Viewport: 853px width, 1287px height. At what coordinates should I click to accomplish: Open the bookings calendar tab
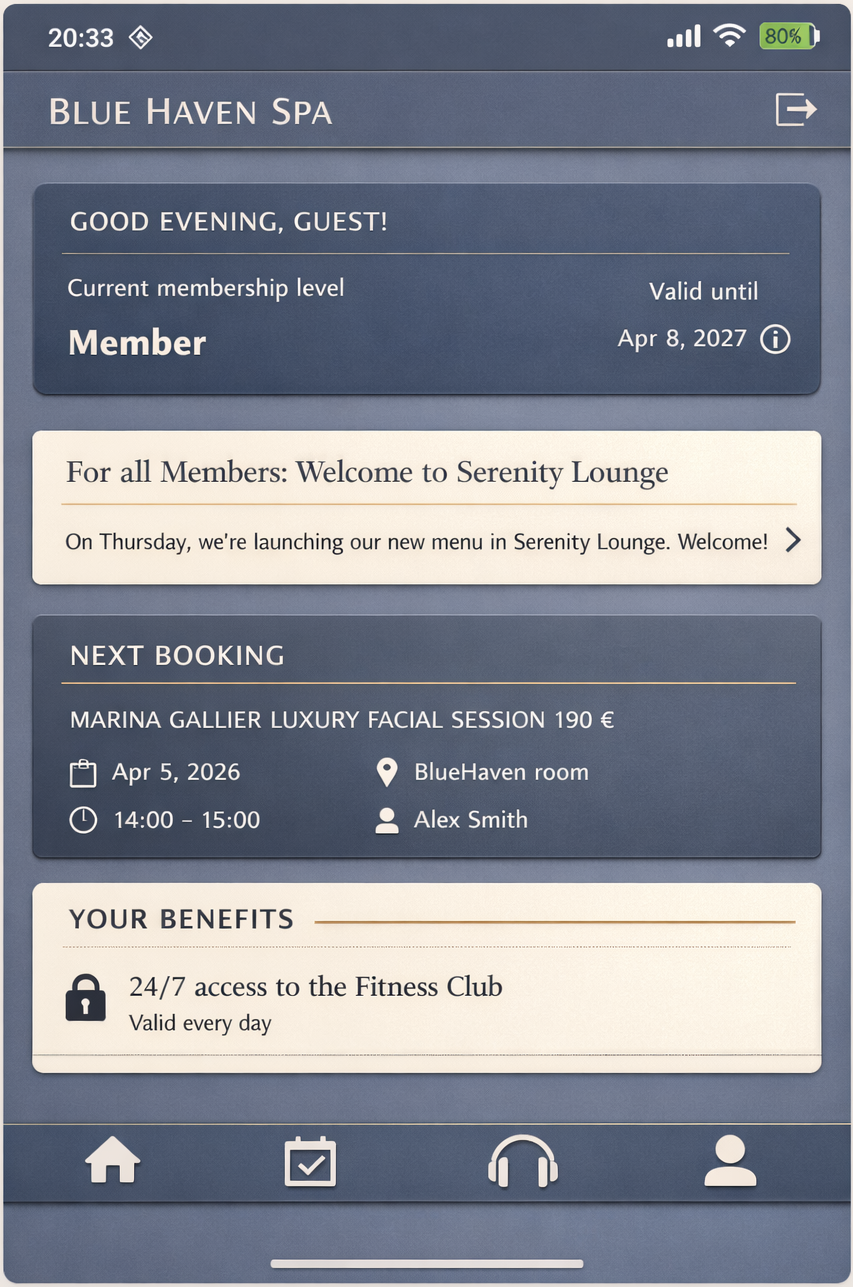click(x=310, y=1162)
